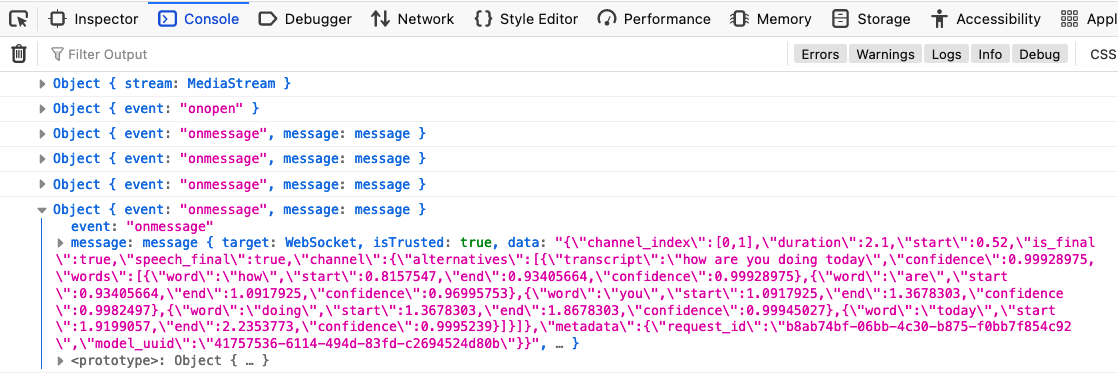Image resolution: width=1118 pixels, height=375 pixels.
Task: Toggle the Warnings filter
Action: 886,54
